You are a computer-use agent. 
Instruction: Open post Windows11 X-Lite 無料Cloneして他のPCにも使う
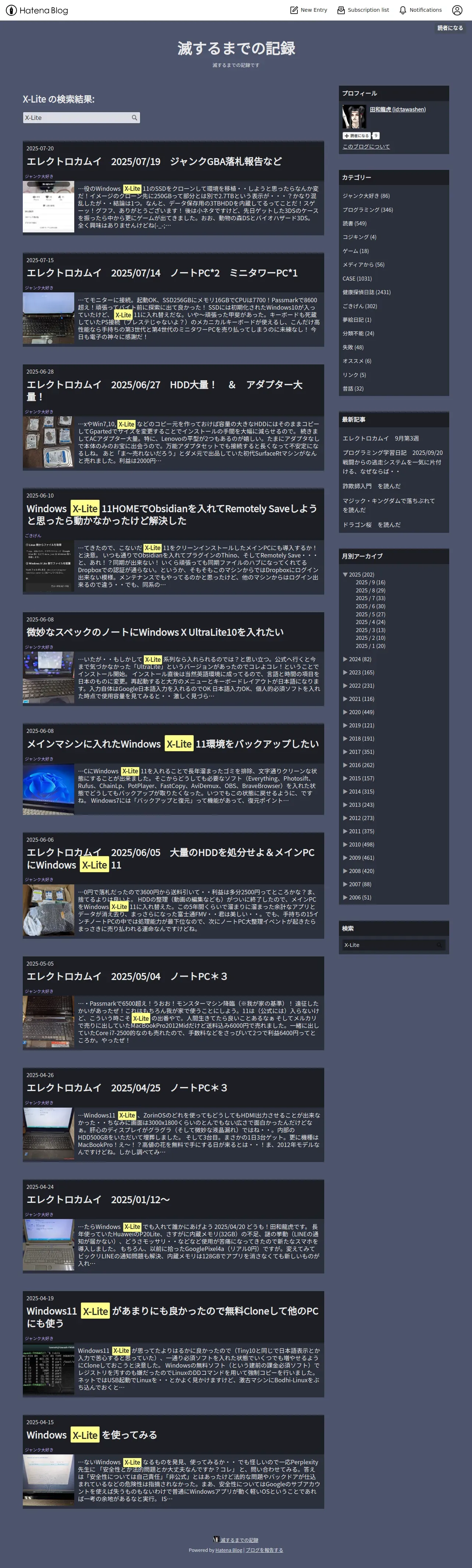coord(172,1317)
